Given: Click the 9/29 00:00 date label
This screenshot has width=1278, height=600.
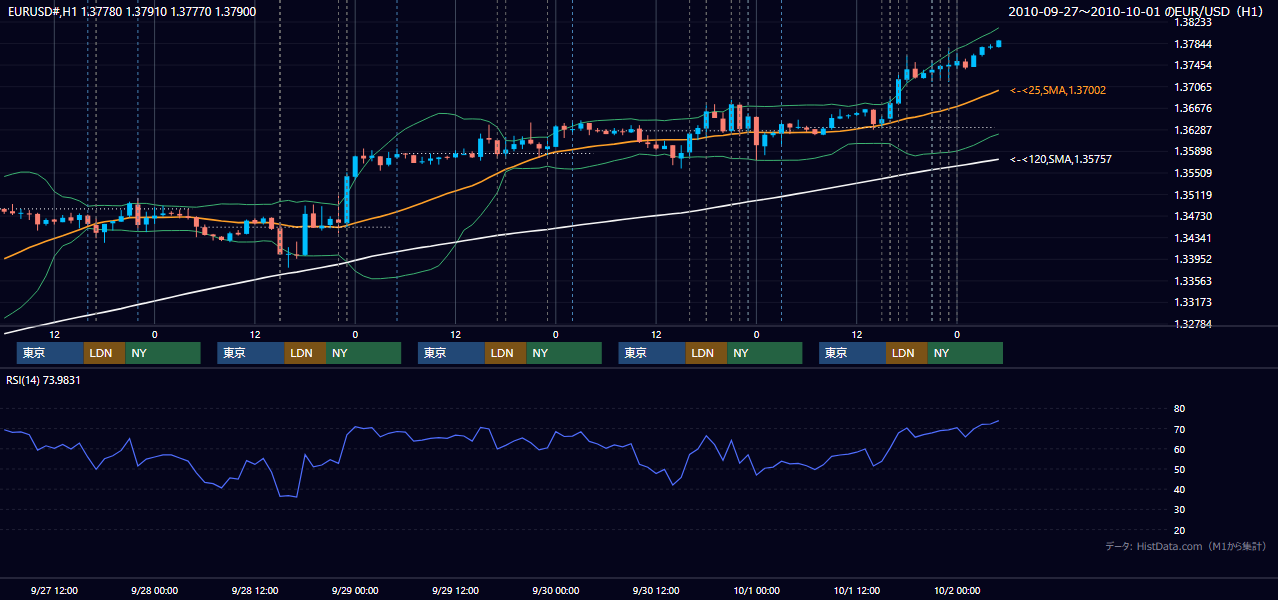Looking at the screenshot, I should [354, 590].
